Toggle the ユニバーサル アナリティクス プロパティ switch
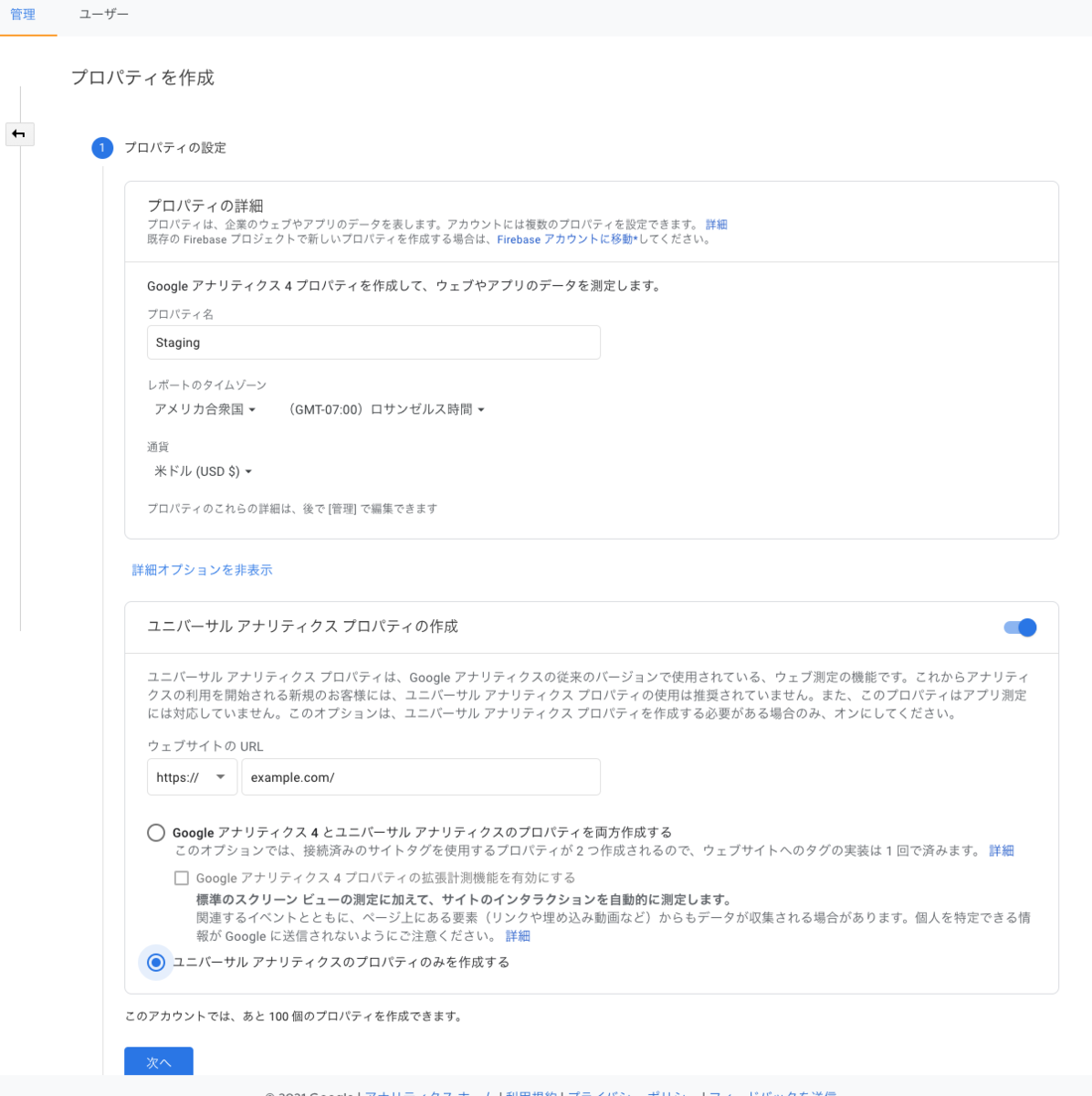This screenshot has height=1096, width=1092. pyautogui.click(x=1020, y=627)
